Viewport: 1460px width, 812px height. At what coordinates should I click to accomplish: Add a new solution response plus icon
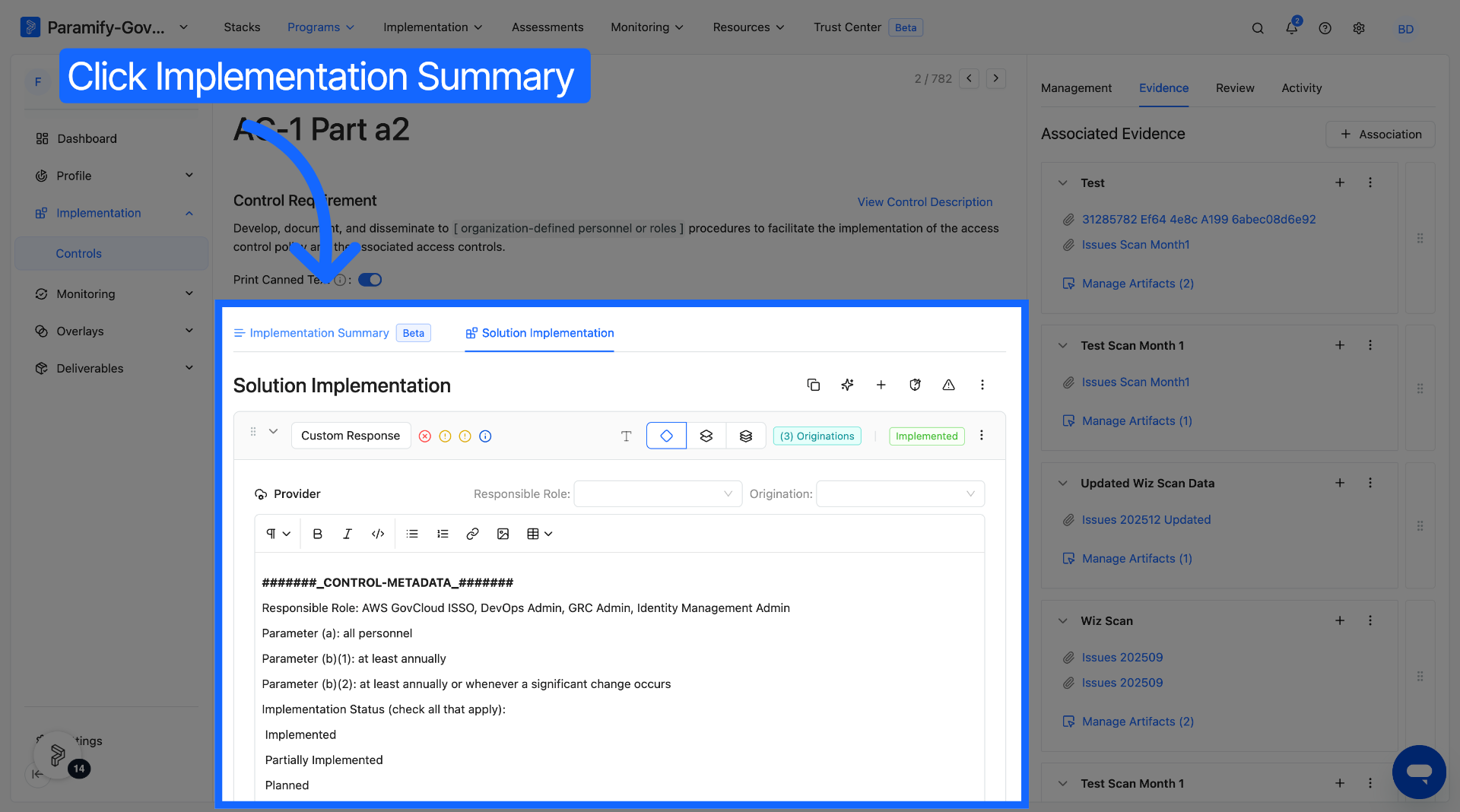tap(881, 385)
